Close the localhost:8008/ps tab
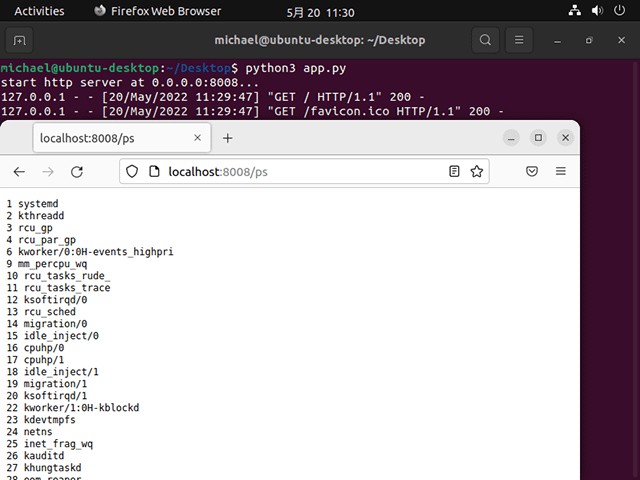 [x=196, y=138]
